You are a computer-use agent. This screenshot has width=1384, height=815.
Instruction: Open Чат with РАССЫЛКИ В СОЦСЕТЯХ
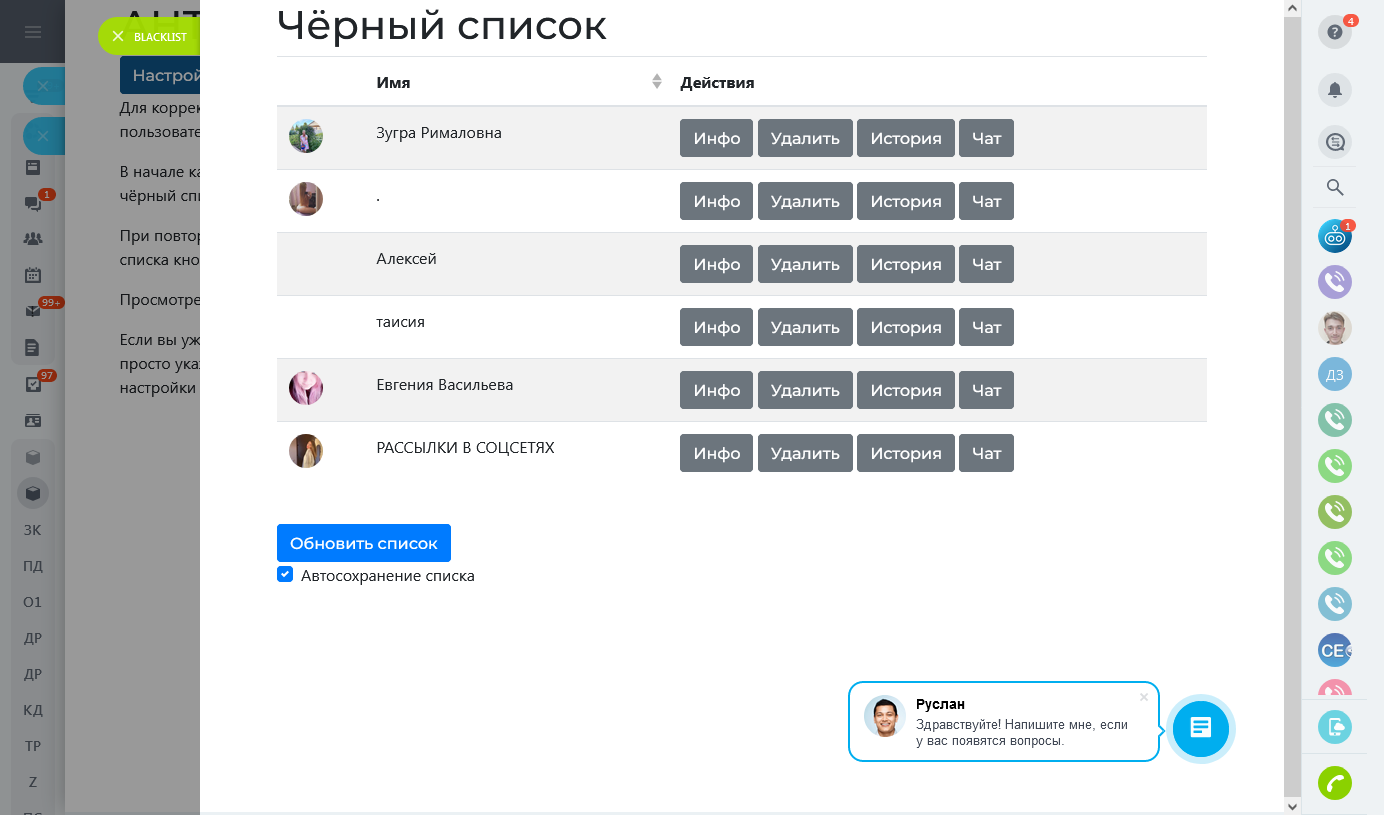(986, 453)
